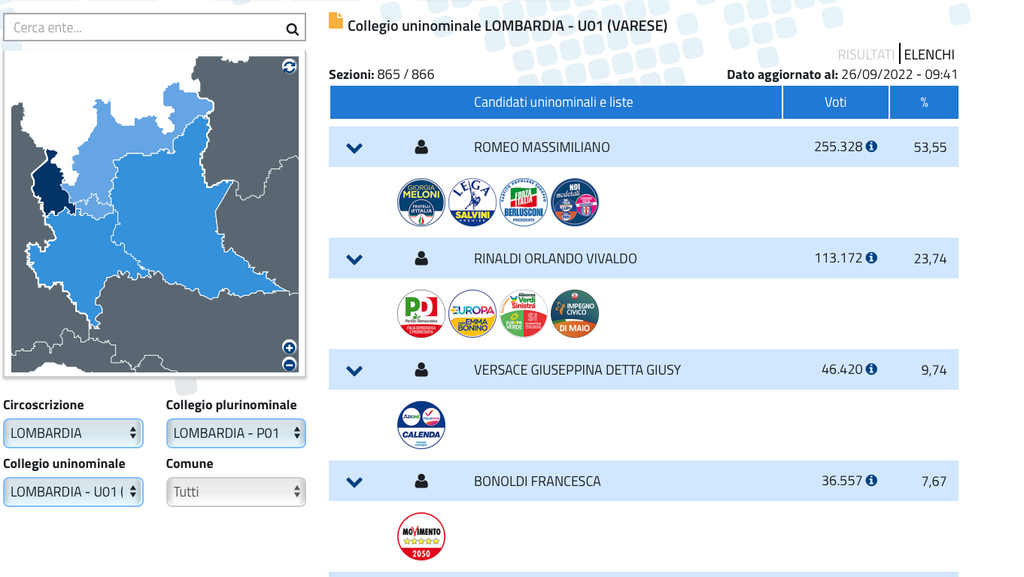Expand the Bonoldi Francesca row
The image size is (1024, 577).
coord(354,482)
